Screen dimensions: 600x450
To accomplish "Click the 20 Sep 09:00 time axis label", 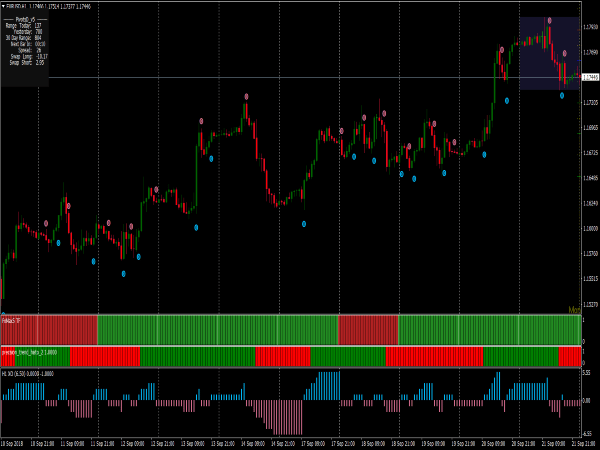I will tap(494, 443).
